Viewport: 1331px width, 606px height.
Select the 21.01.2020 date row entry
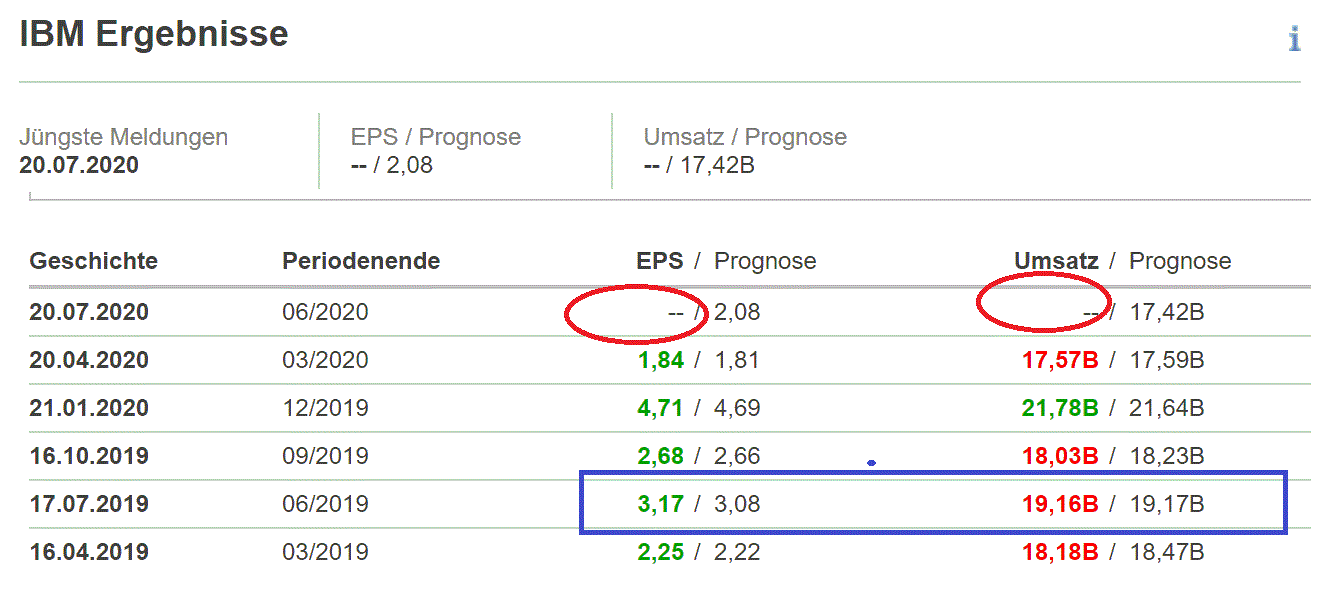[89, 408]
